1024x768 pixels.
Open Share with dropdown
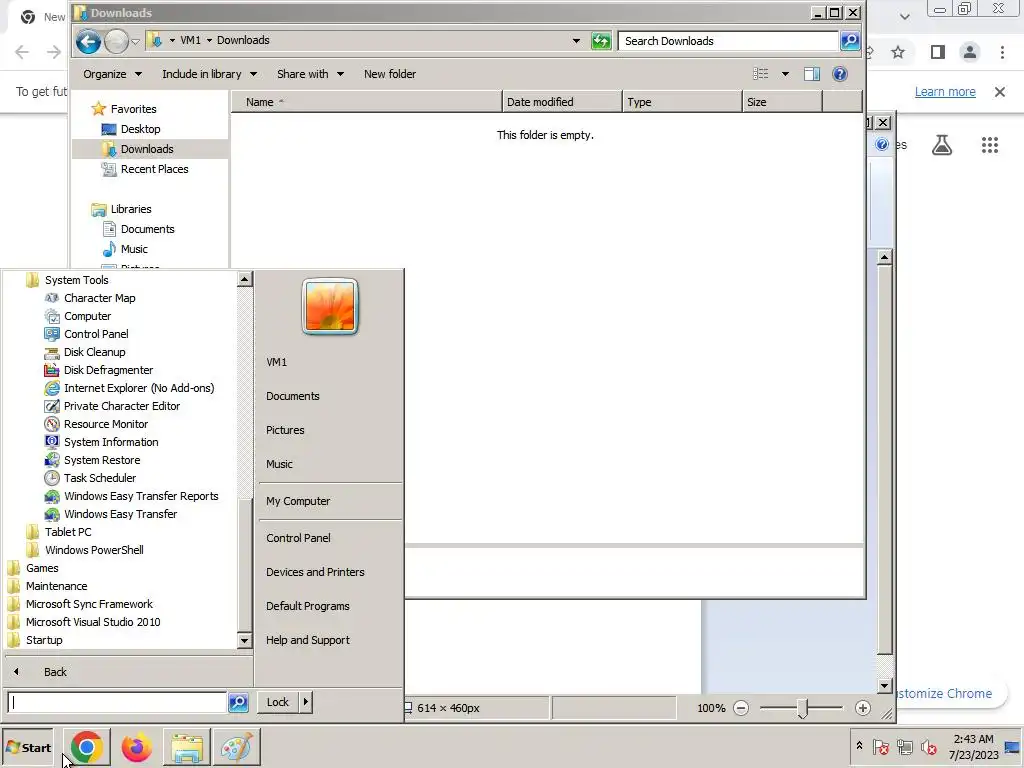[310, 74]
